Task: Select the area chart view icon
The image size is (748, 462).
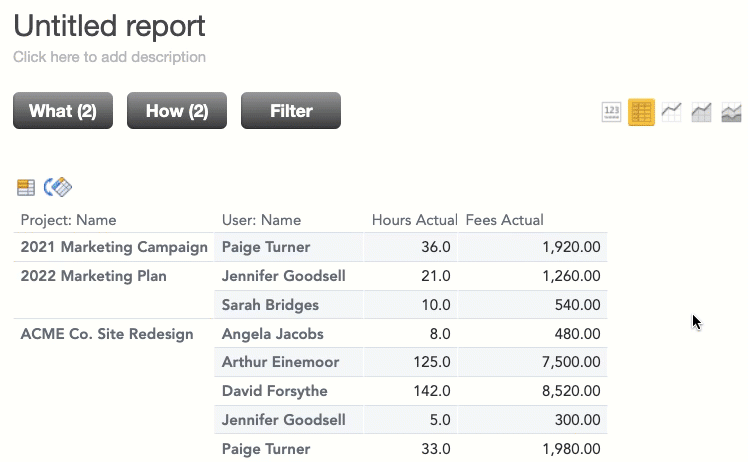Action: tap(731, 113)
